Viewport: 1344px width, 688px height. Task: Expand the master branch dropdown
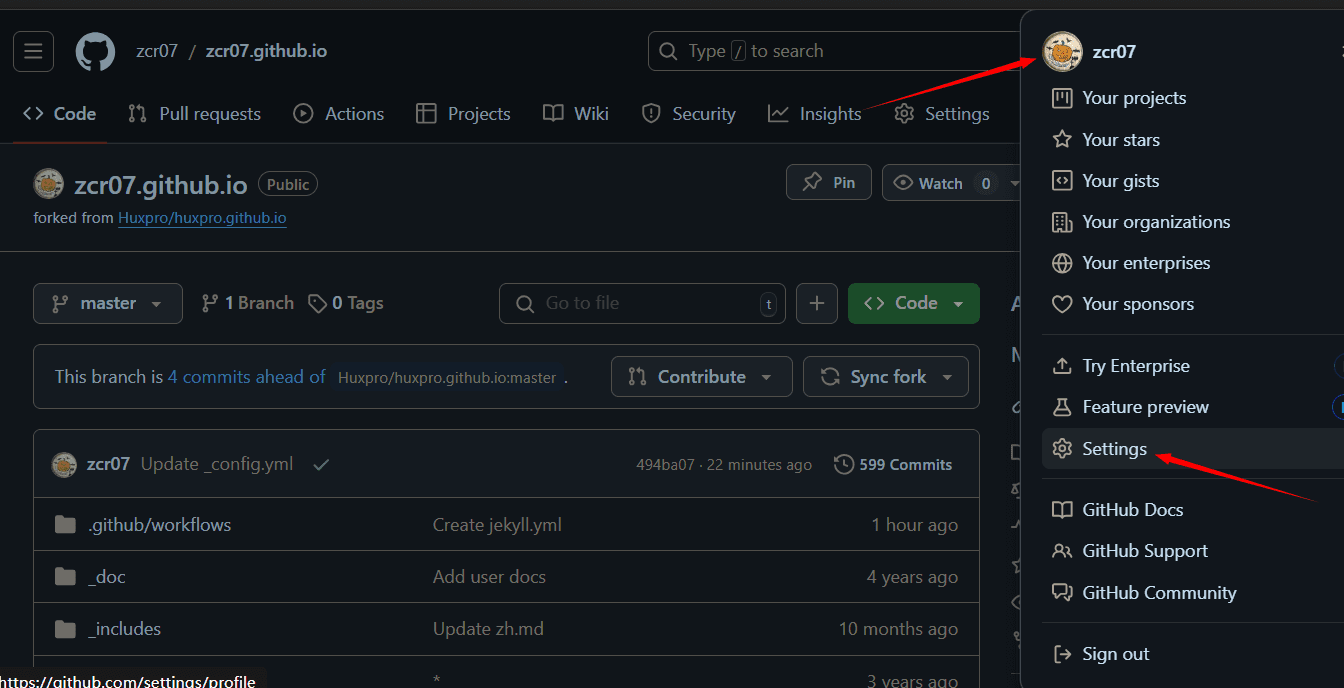tap(108, 303)
